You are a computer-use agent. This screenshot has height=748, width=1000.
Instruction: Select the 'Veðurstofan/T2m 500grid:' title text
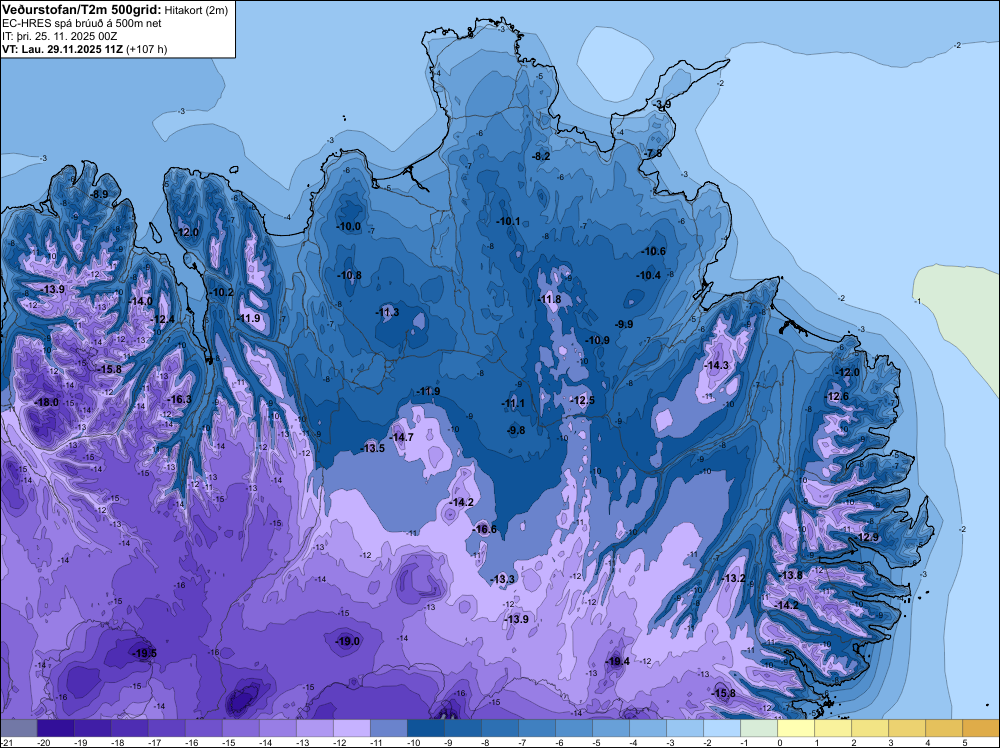pyautogui.click(x=82, y=9)
